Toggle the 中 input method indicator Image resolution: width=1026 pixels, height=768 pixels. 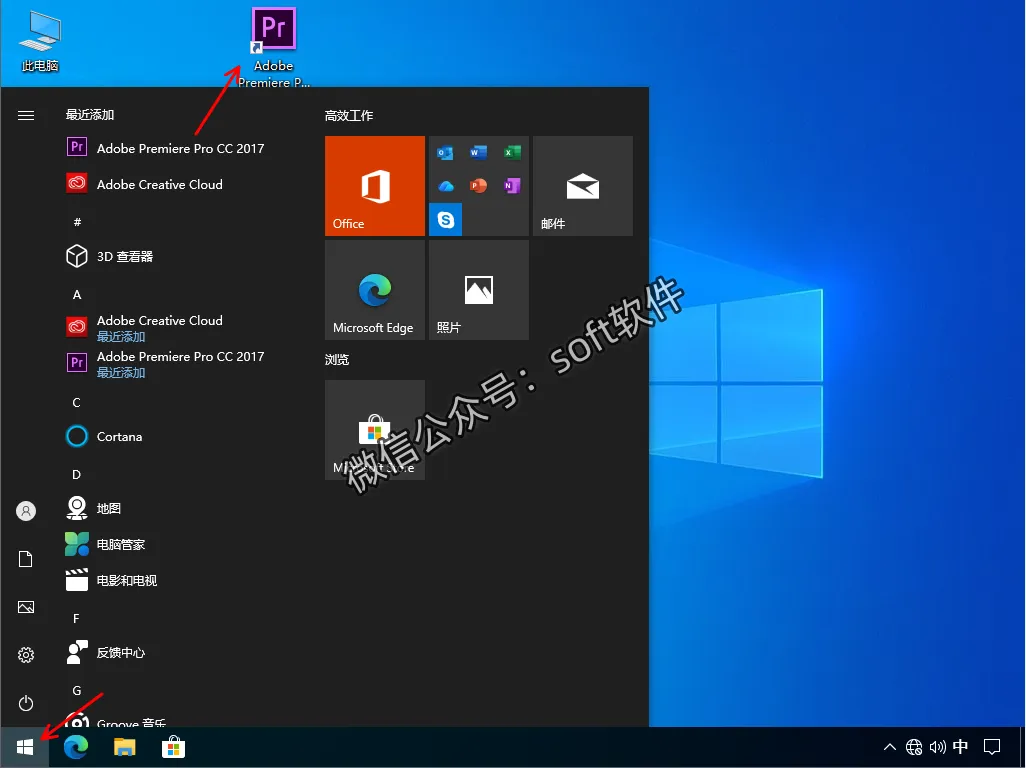point(961,746)
